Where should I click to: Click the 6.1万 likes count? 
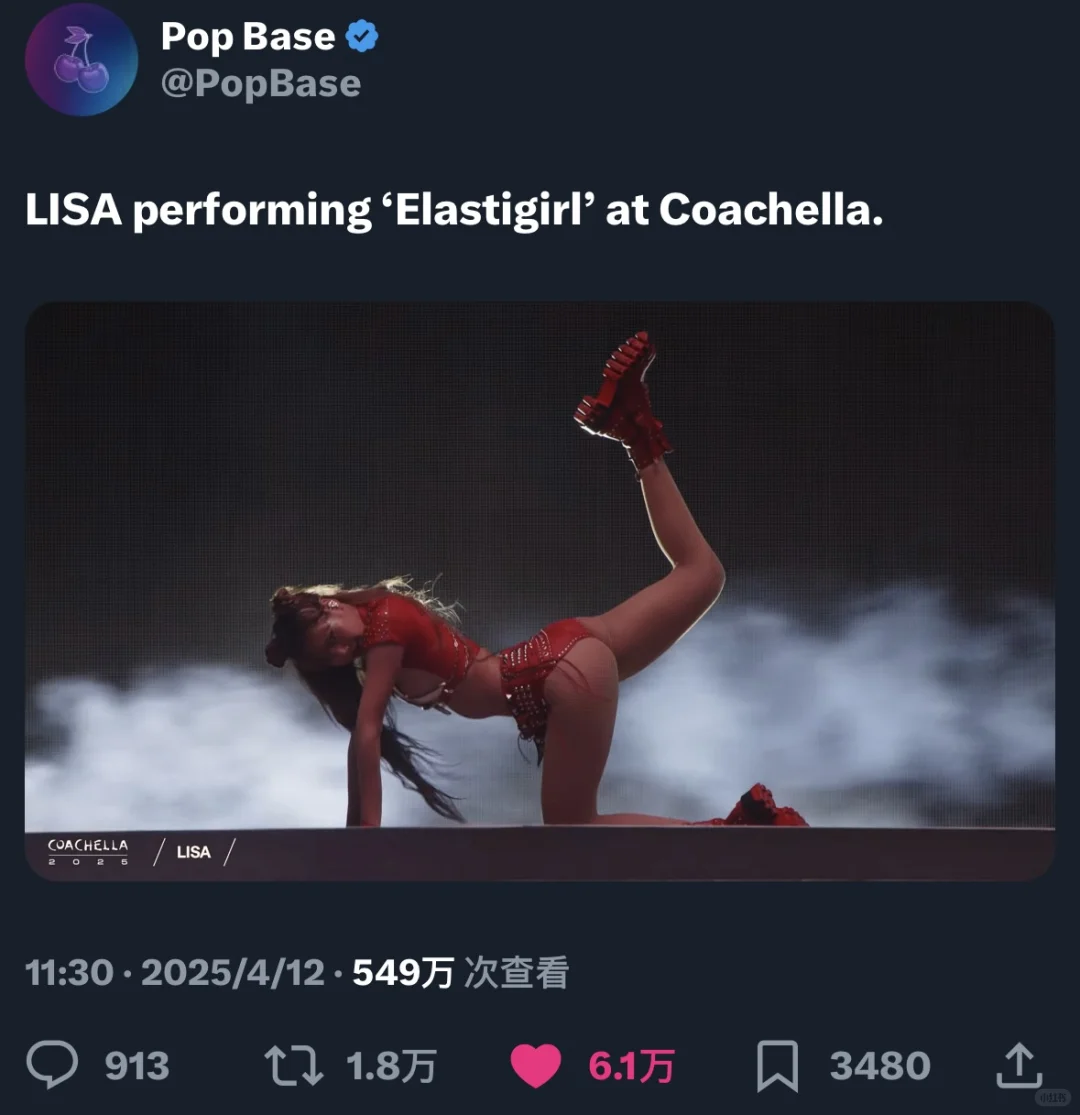click(x=631, y=1066)
